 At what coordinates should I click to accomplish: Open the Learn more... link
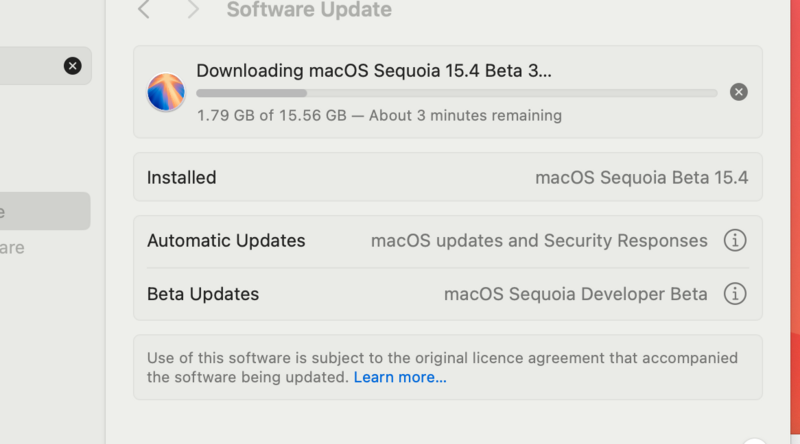(400, 377)
